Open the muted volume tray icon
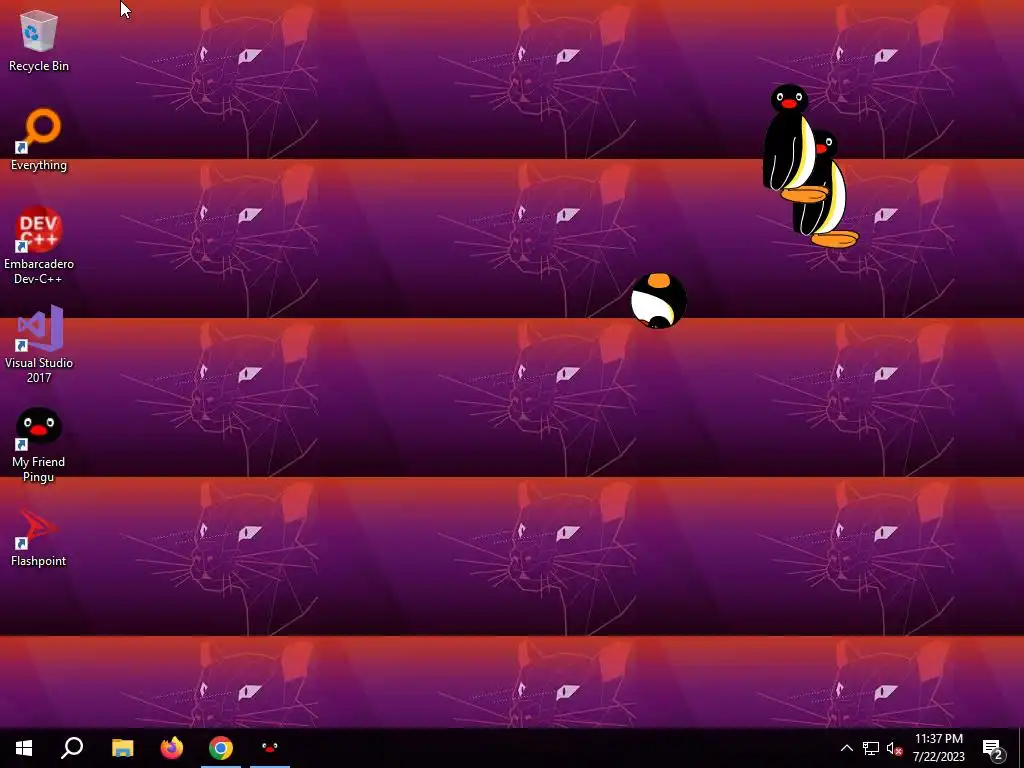 894,748
